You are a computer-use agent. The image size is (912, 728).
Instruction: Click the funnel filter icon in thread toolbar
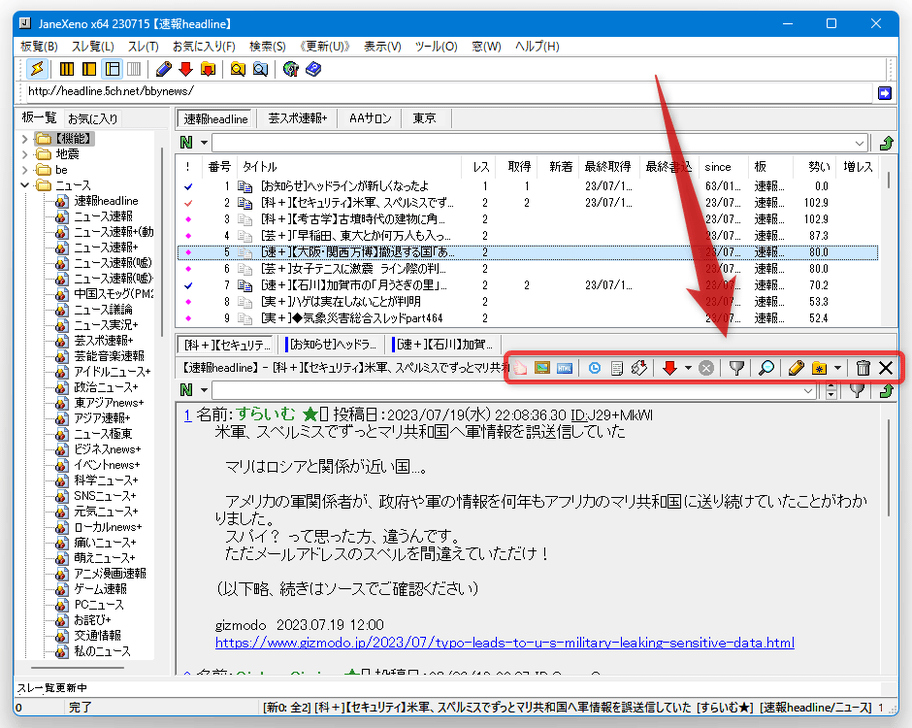click(736, 367)
